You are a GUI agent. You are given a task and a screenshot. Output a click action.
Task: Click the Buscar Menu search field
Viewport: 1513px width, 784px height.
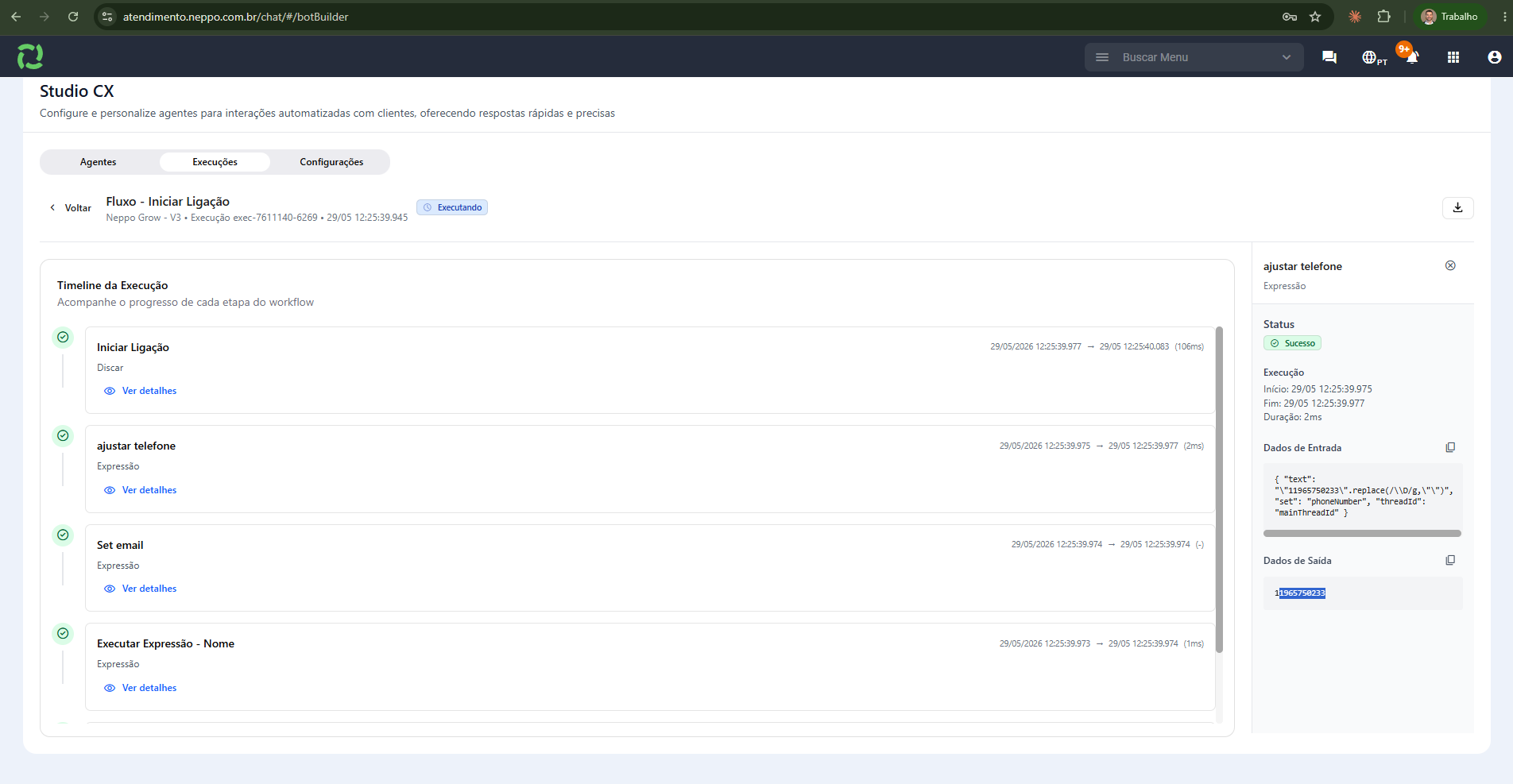1194,57
